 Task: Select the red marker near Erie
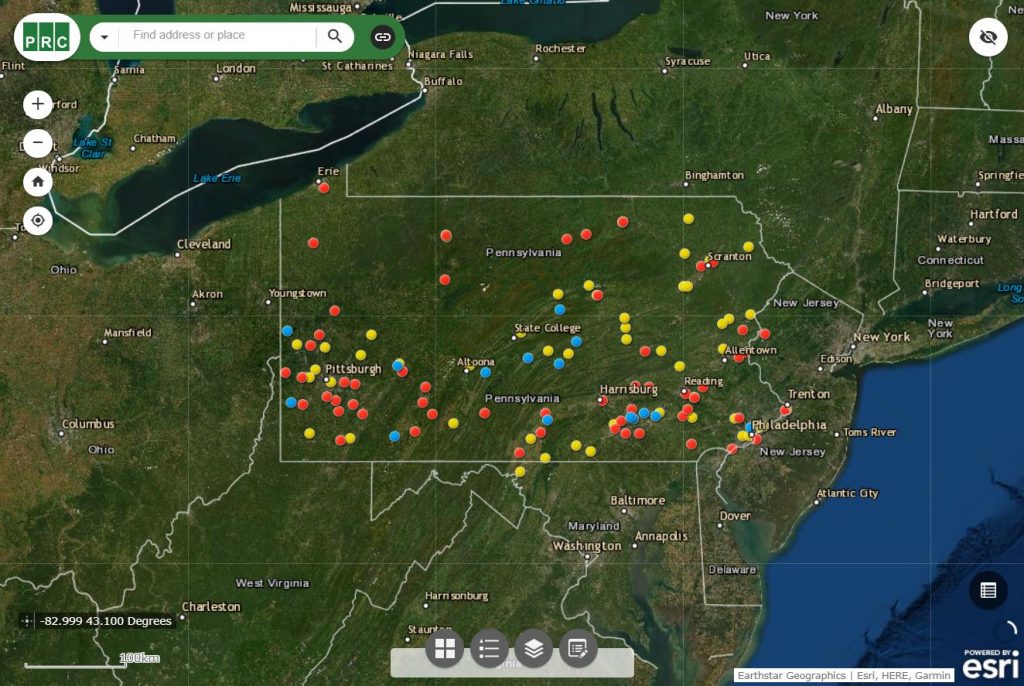pos(324,187)
